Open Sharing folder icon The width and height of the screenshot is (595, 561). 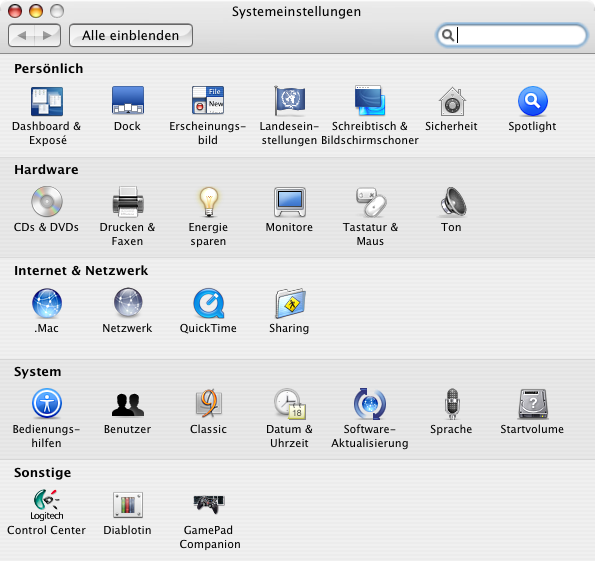pos(290,303)
